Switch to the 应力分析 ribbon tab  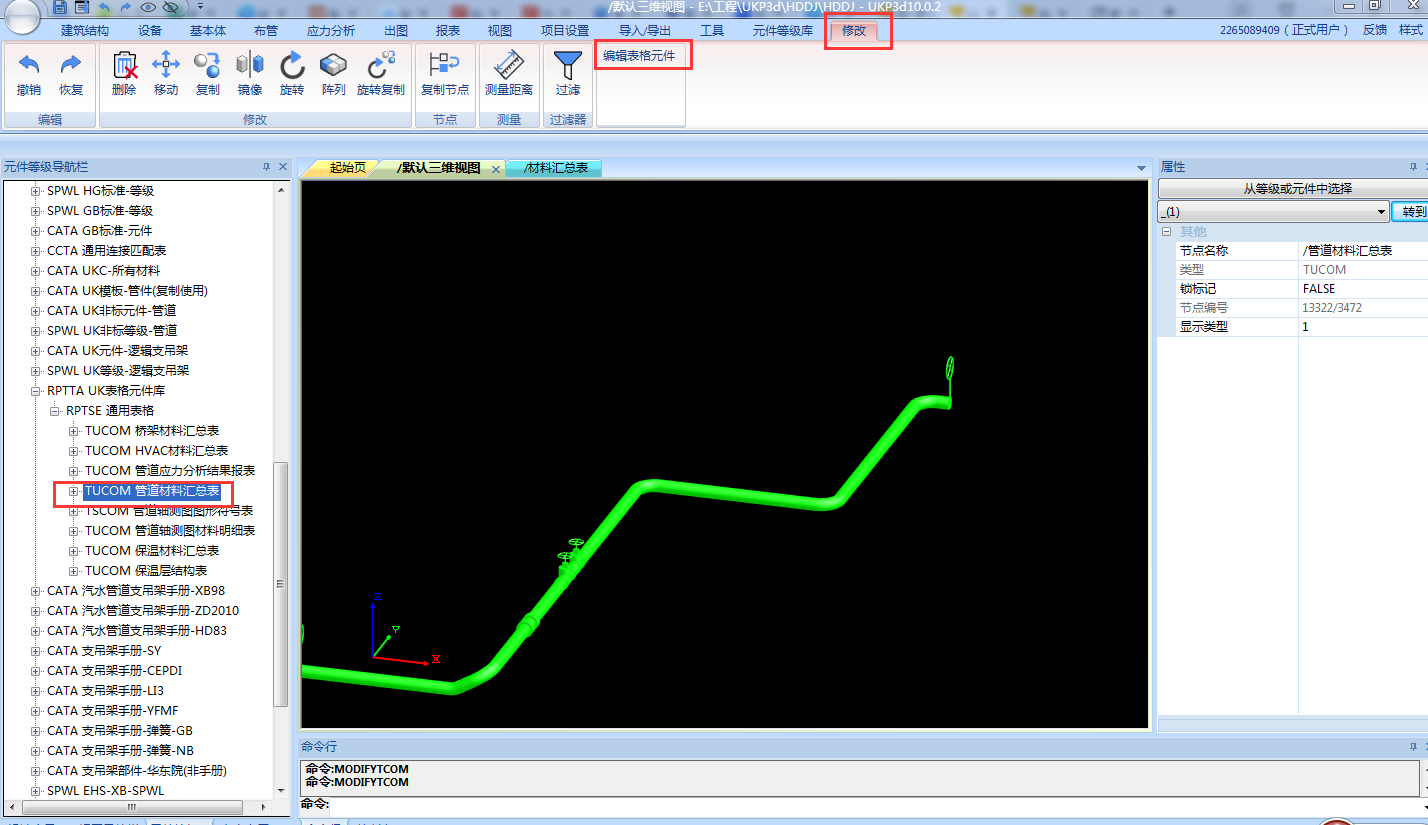[330, 31]
